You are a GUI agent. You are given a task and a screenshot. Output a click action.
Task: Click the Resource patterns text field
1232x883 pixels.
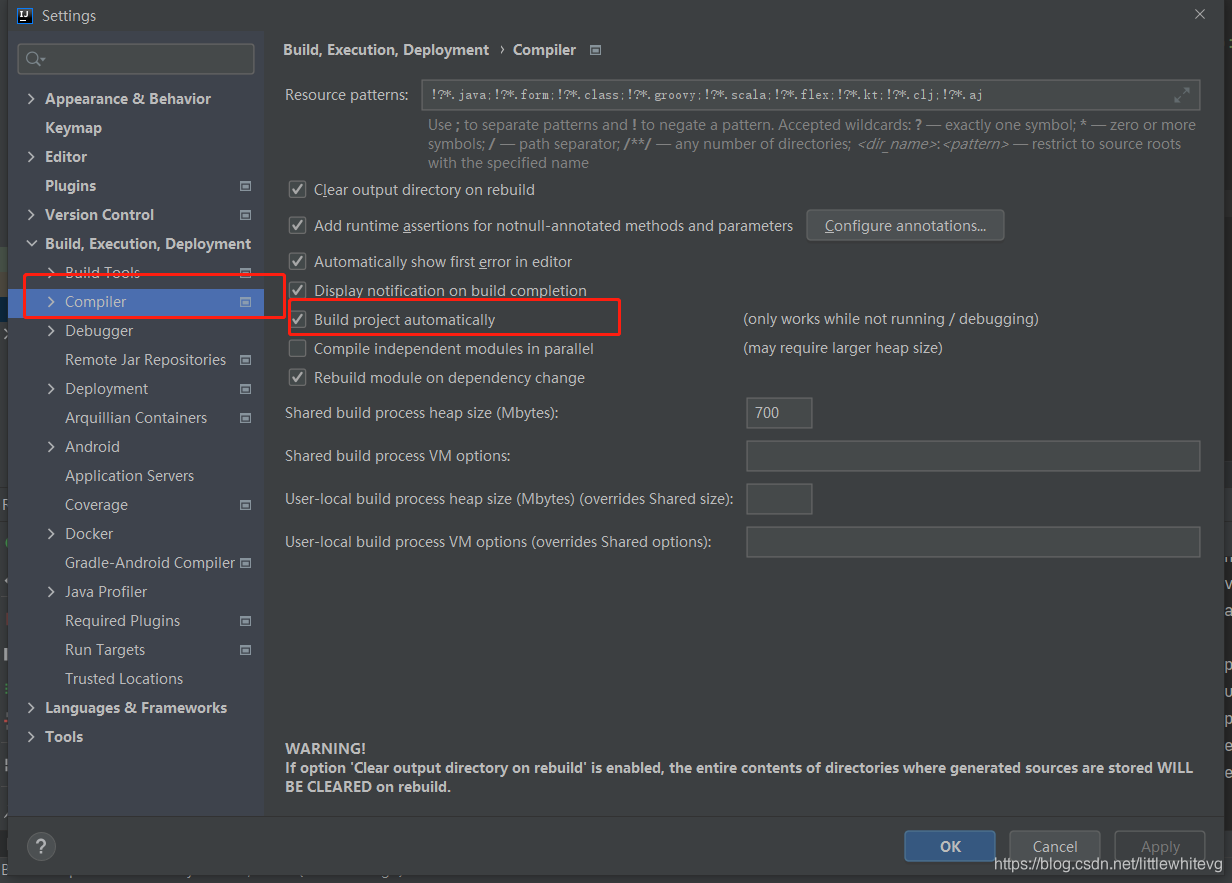click(x=810, y=95)
